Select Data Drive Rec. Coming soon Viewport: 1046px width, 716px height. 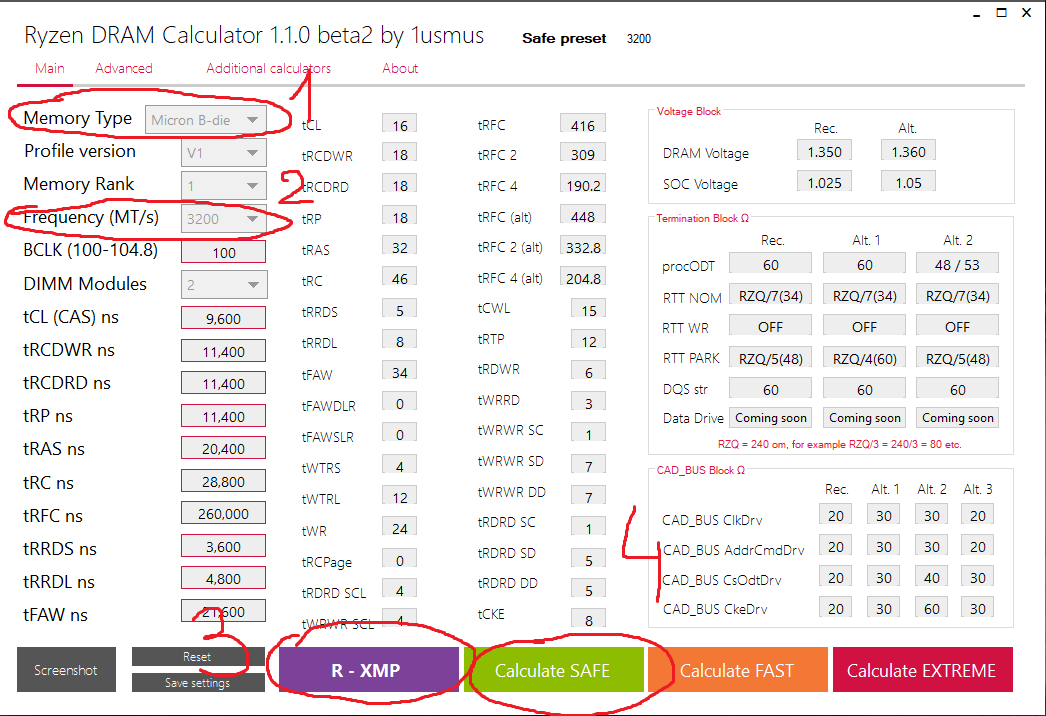point(770,418)
